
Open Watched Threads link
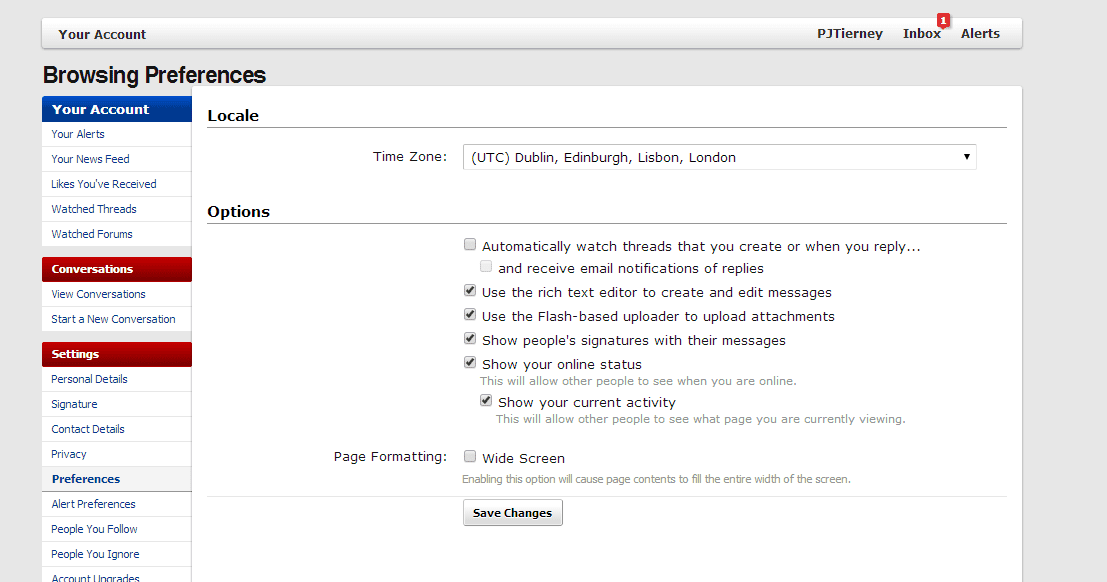click(x=94, y=209)
